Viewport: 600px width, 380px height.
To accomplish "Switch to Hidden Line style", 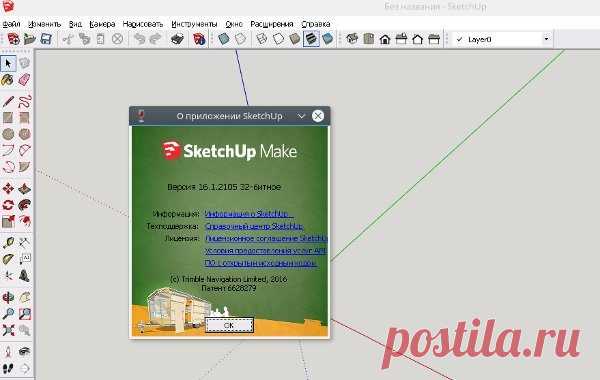I will [279, 39].
